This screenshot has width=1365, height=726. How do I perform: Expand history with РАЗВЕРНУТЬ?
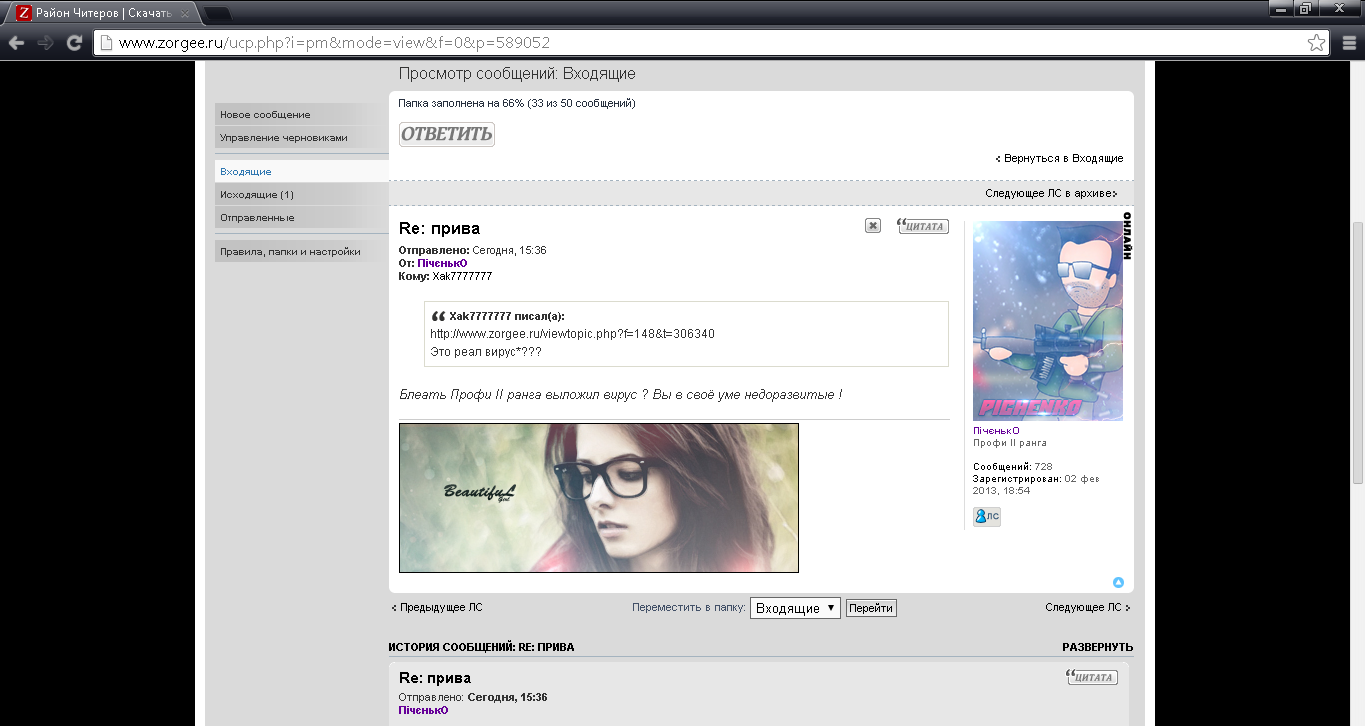[x=1098, y=647]
